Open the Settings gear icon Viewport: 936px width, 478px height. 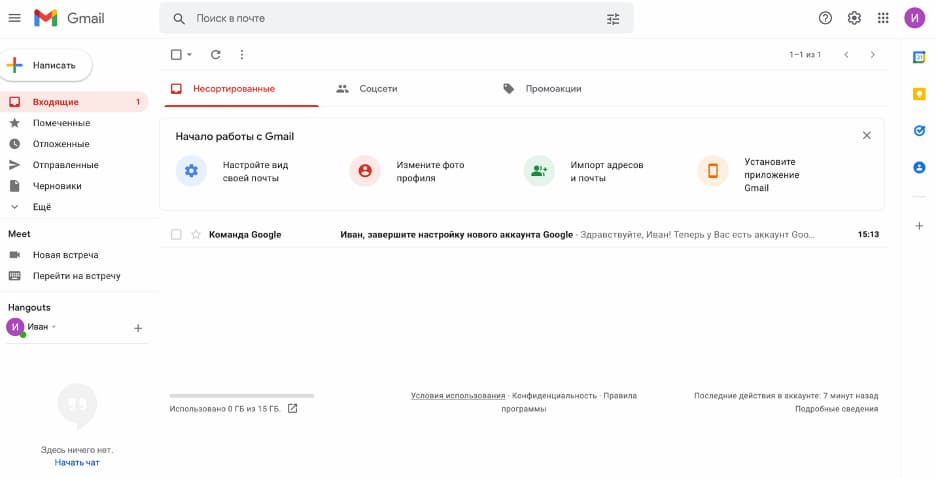854,18
